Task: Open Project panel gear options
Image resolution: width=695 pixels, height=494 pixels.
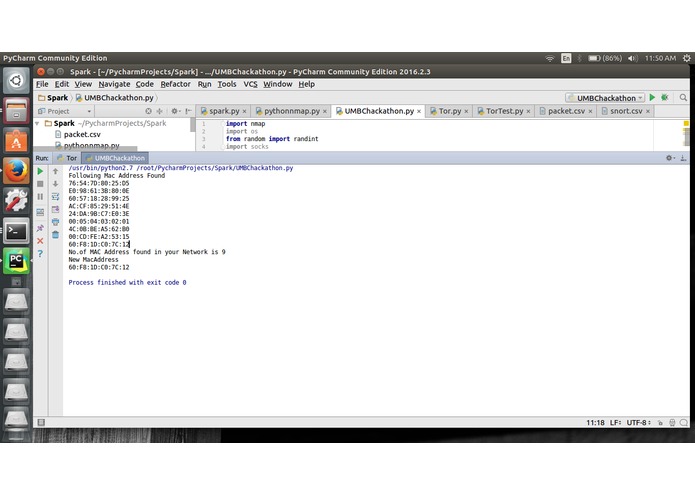Action: (176, 111)
